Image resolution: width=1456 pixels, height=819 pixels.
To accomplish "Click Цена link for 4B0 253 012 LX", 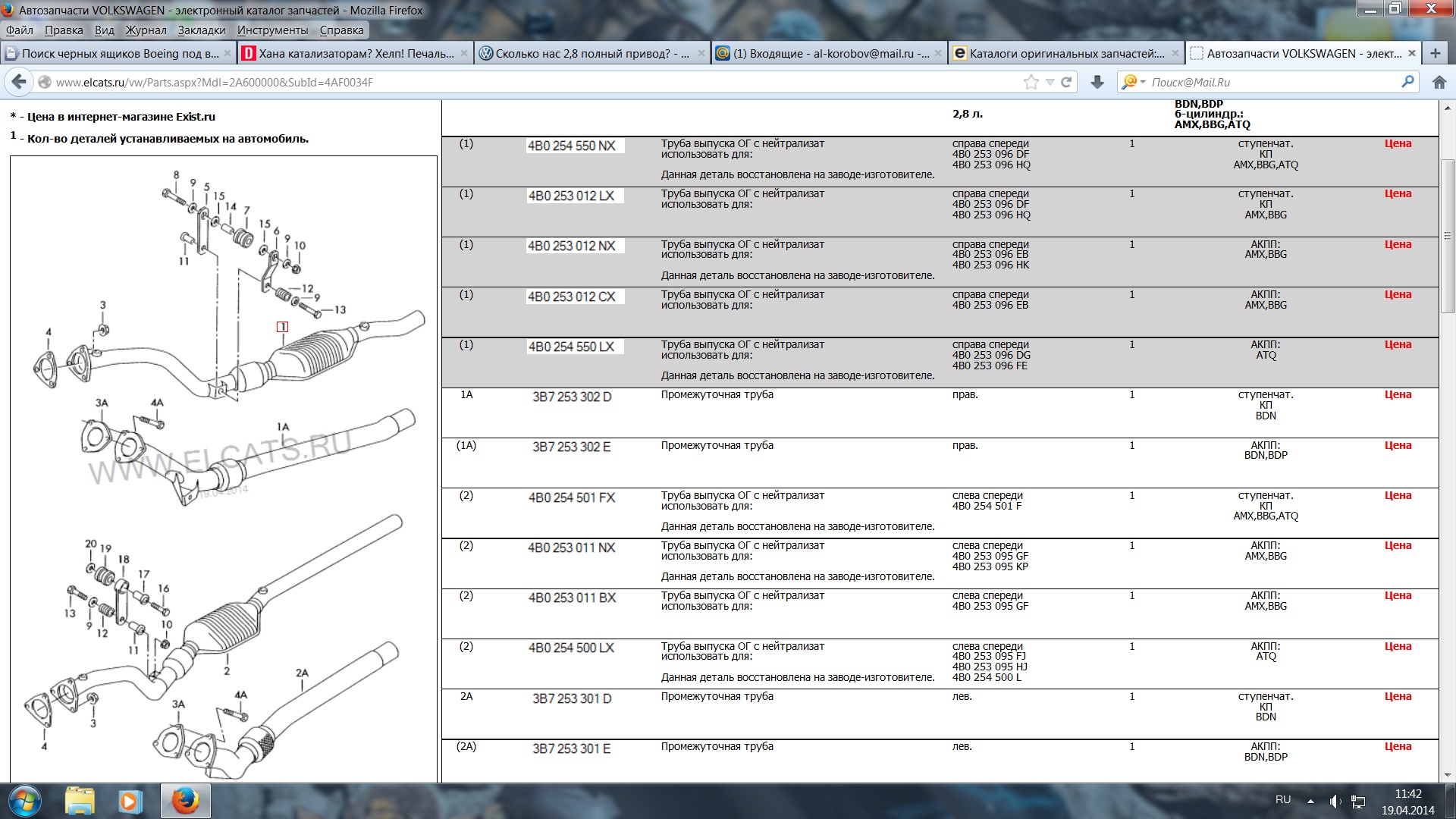I will click(x=1398, y=193).
